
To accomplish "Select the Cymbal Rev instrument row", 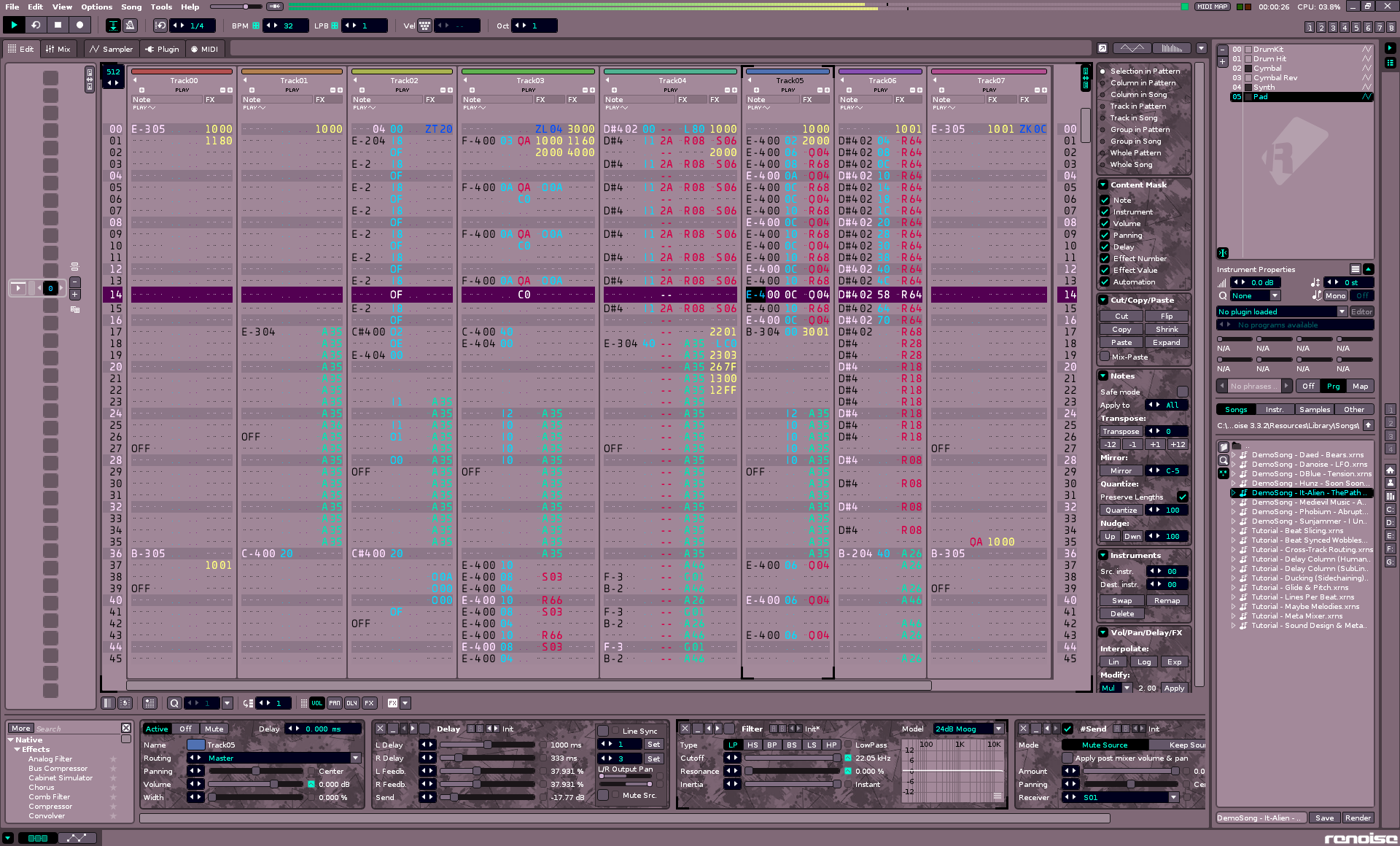I will (x=1302, y=77).
